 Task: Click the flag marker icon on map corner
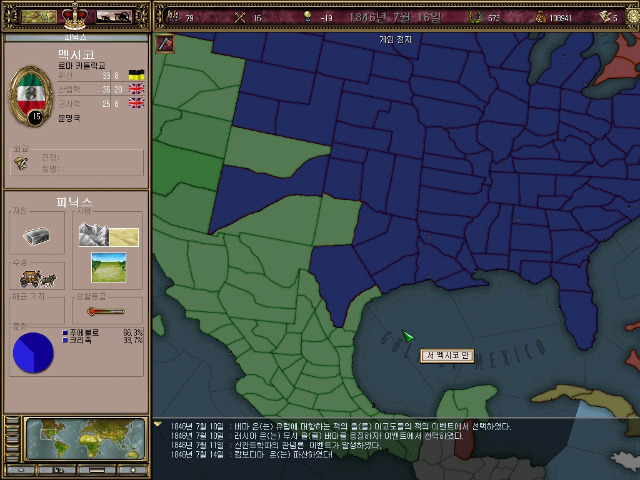[x=165, y=43]
